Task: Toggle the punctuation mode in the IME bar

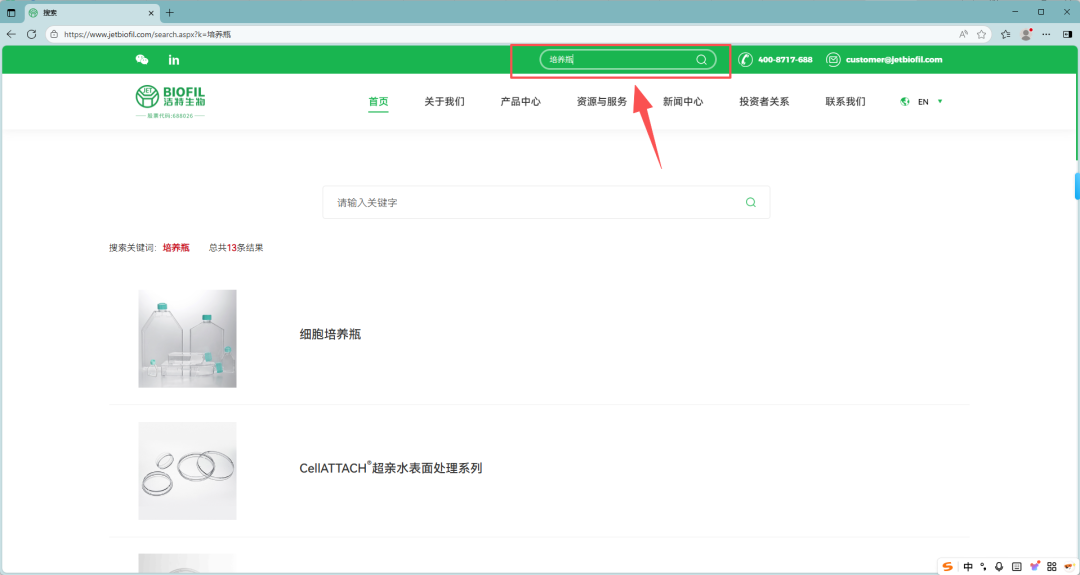Action: (x=984, y=566)
